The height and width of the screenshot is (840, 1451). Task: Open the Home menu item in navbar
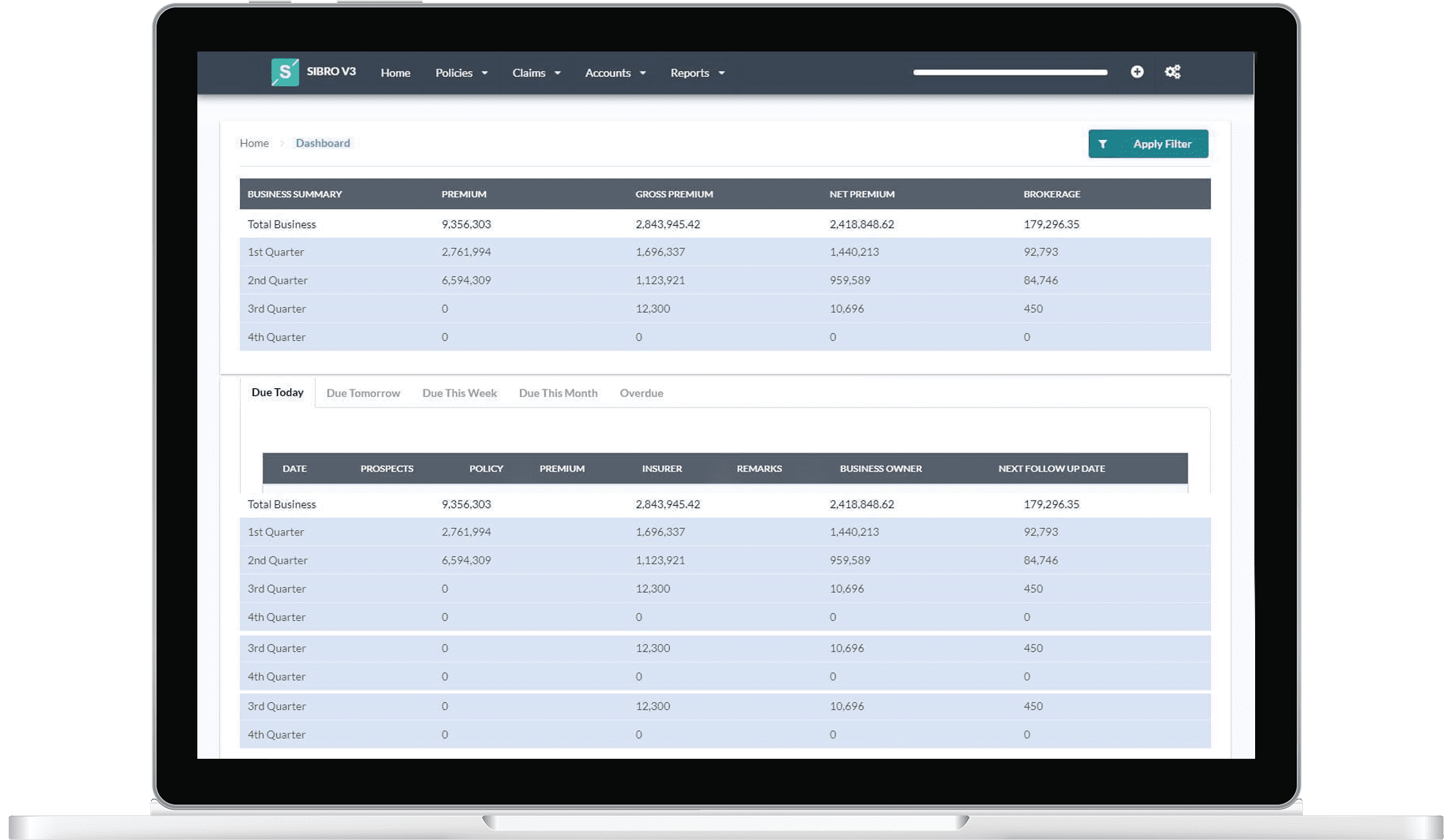pos(395,73)
